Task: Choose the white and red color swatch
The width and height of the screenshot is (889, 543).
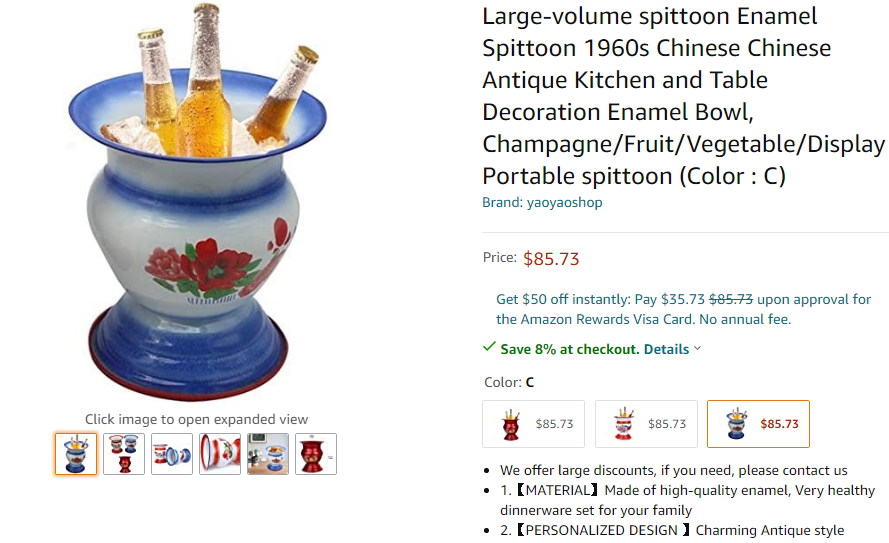Action: coord(646,424)
